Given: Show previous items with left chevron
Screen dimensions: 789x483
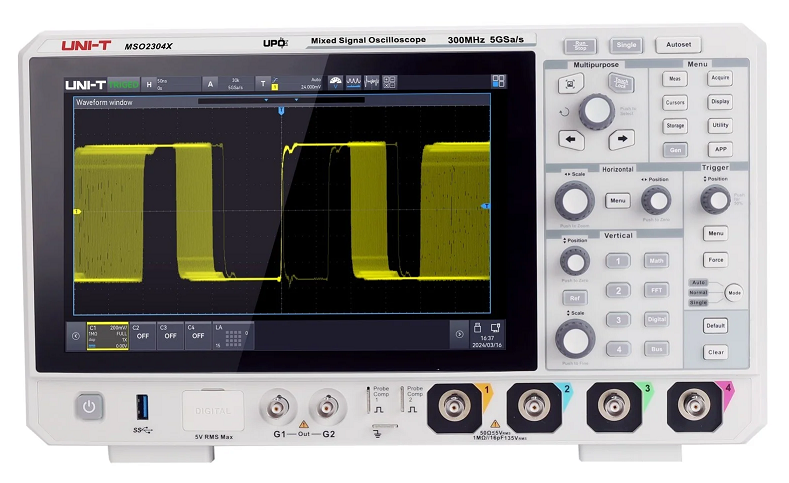Looking at the screenshot, I should tap(76, 336).
